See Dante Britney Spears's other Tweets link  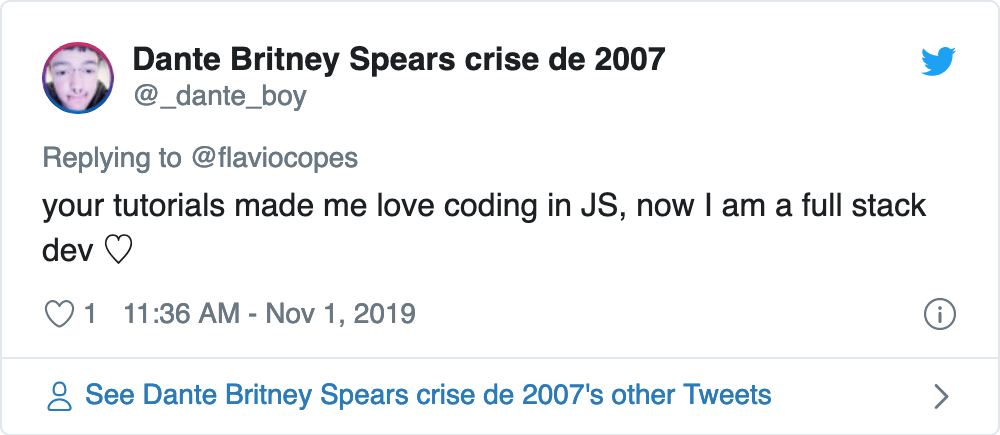tap(428, 395)
